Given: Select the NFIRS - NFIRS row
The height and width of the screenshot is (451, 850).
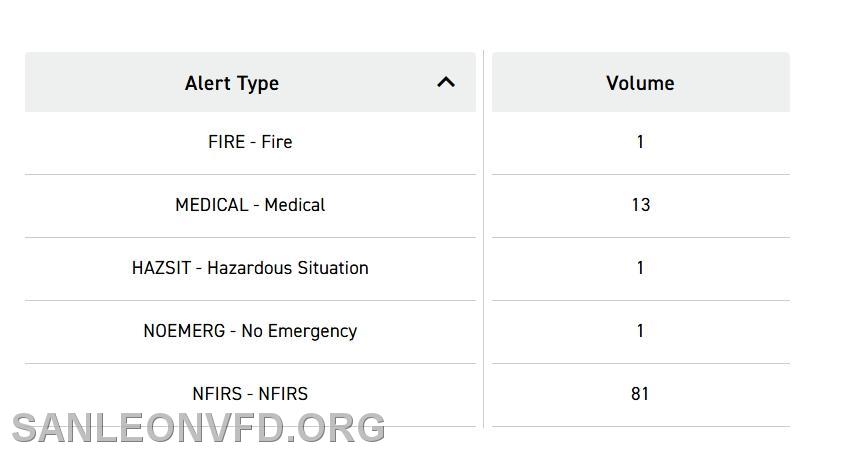Looking at the screenshot, I should point(250,394).
